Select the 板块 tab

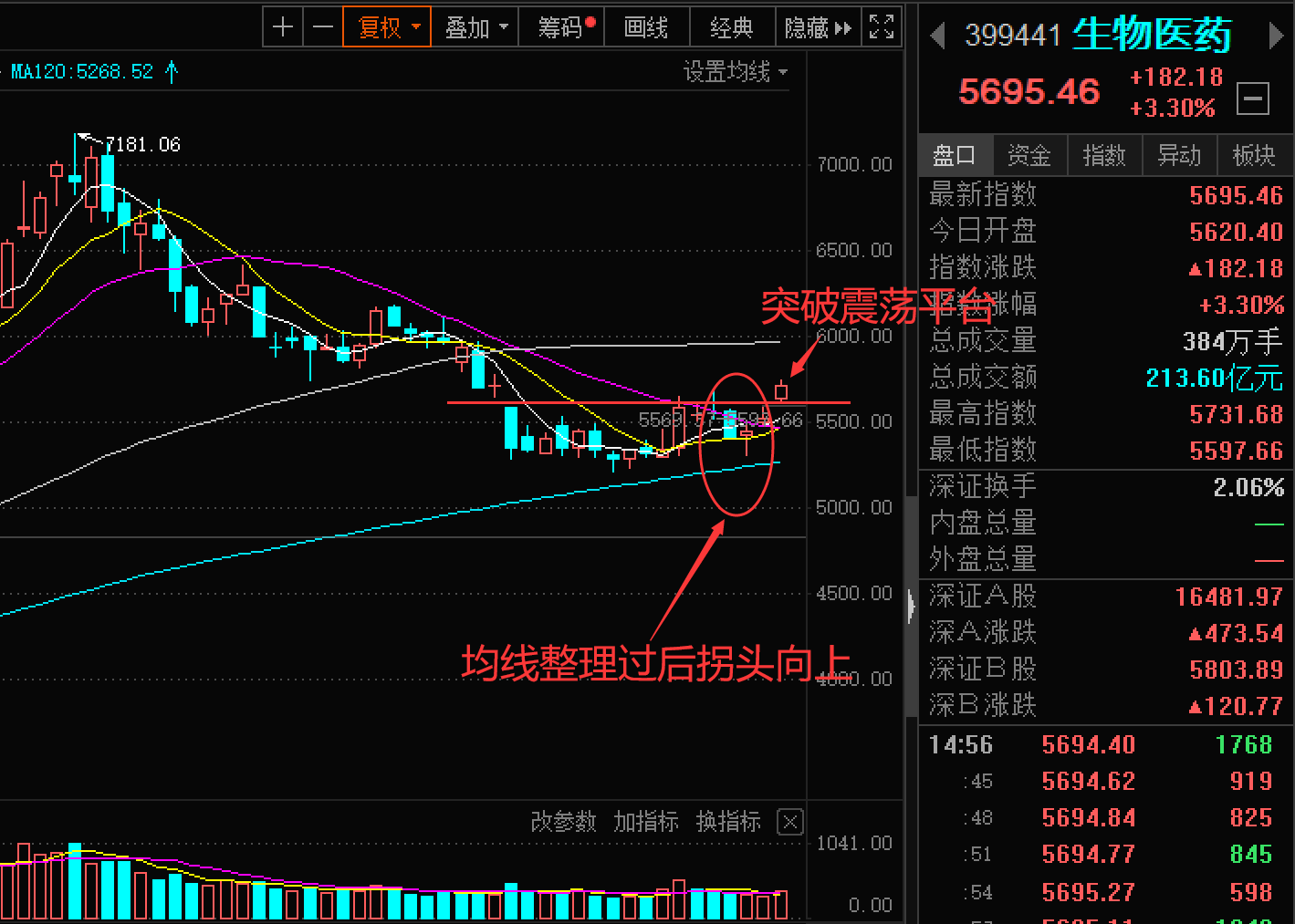point(1254,156)
